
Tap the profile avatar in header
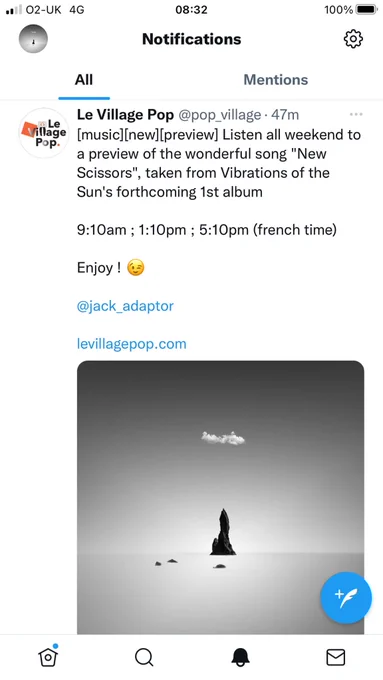tap(33, 39)
